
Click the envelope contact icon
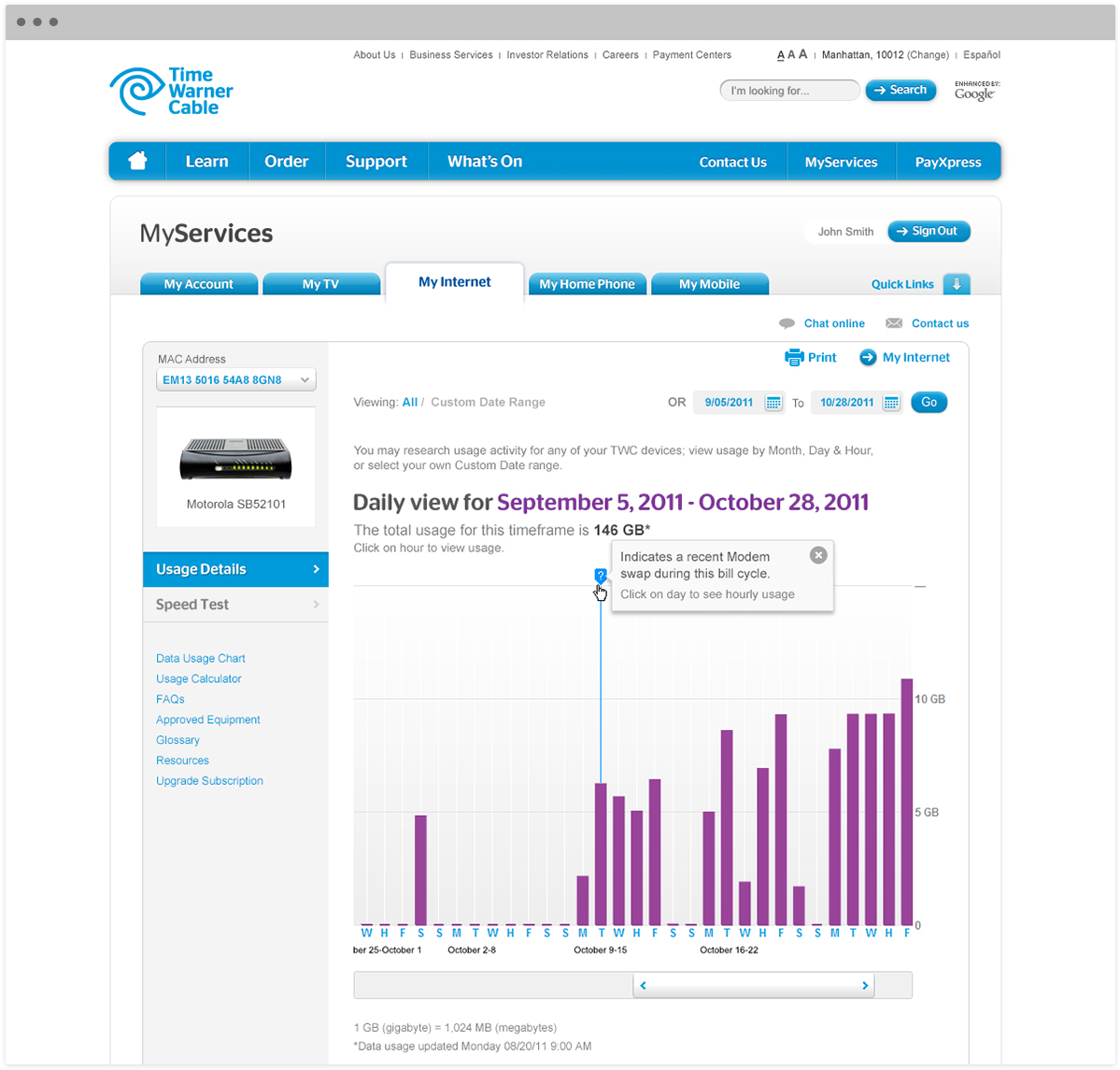pyautogui.click(x=894, y=323)
